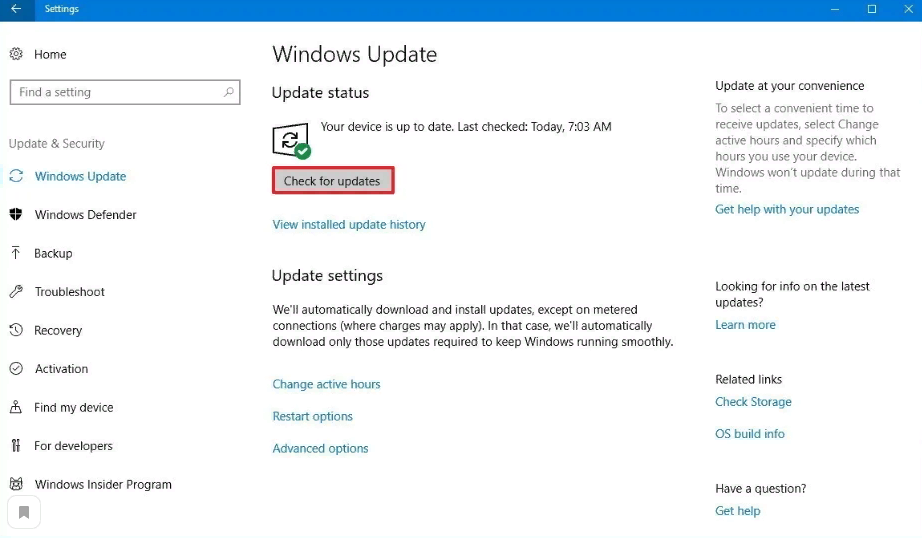Viewport: 922px width, 538px height.
Task: Focus the Find a setting search box
Action: pos(115,92)
